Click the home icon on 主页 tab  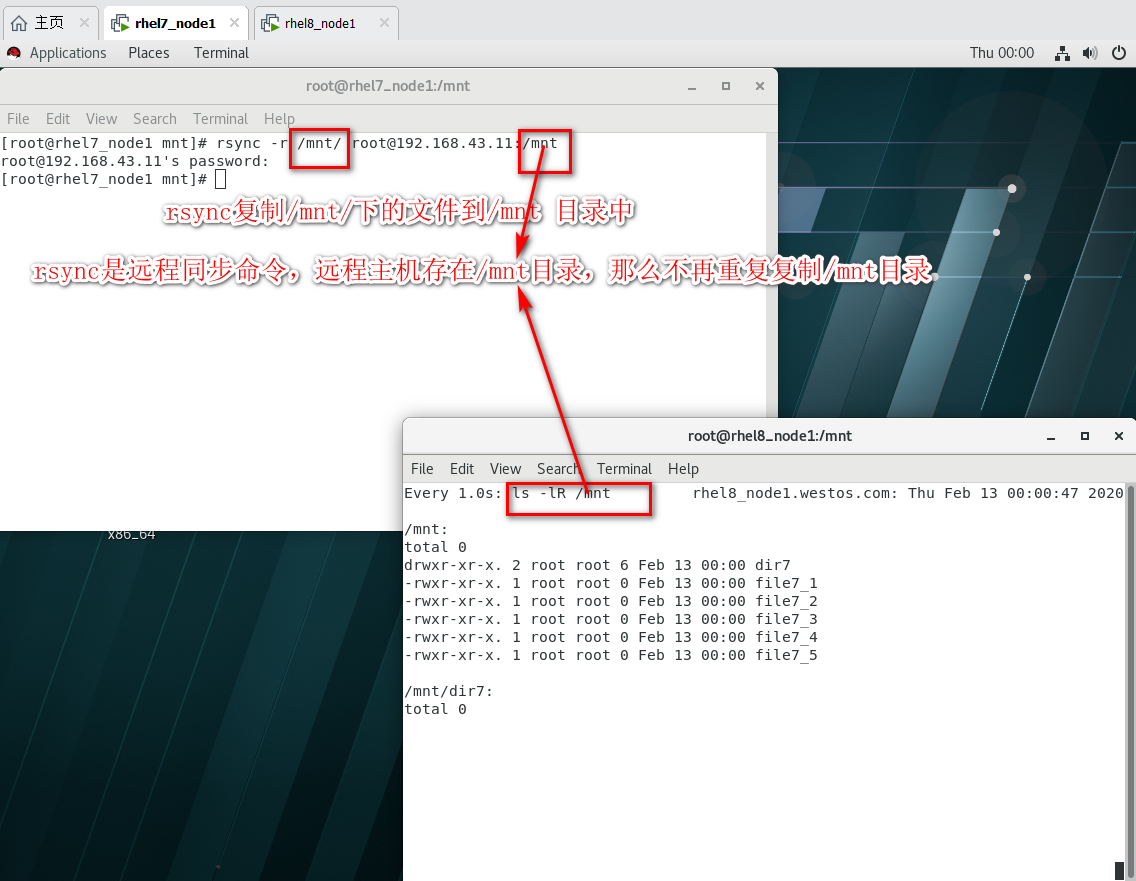point(19,23)
